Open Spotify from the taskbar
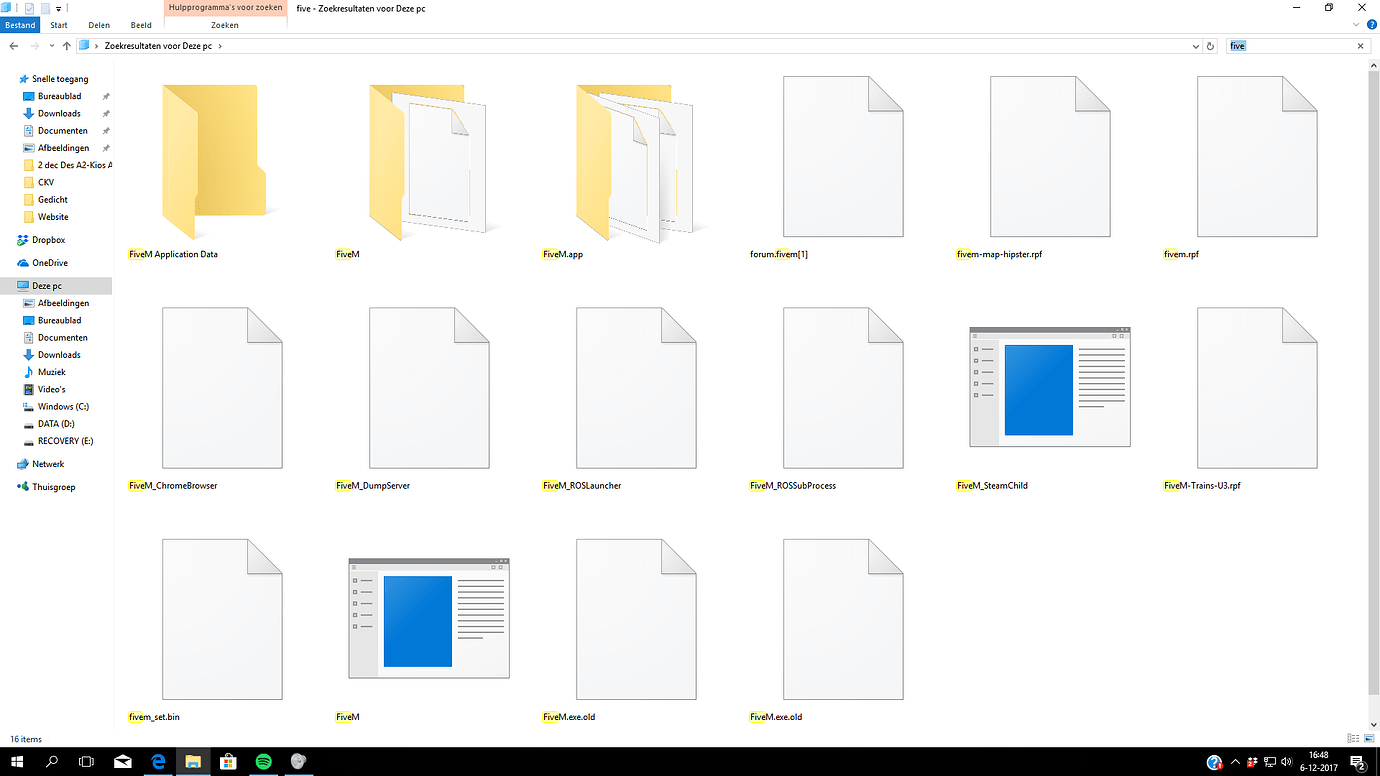 tap(263, 762)
